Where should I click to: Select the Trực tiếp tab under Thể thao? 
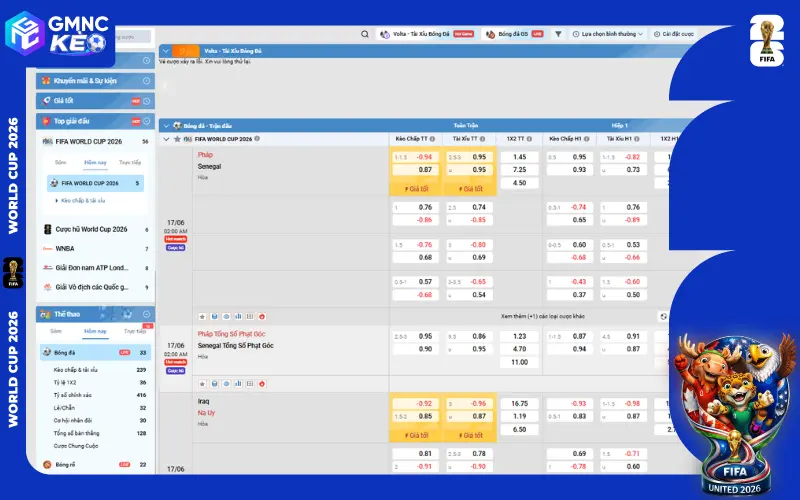[135, 331]
